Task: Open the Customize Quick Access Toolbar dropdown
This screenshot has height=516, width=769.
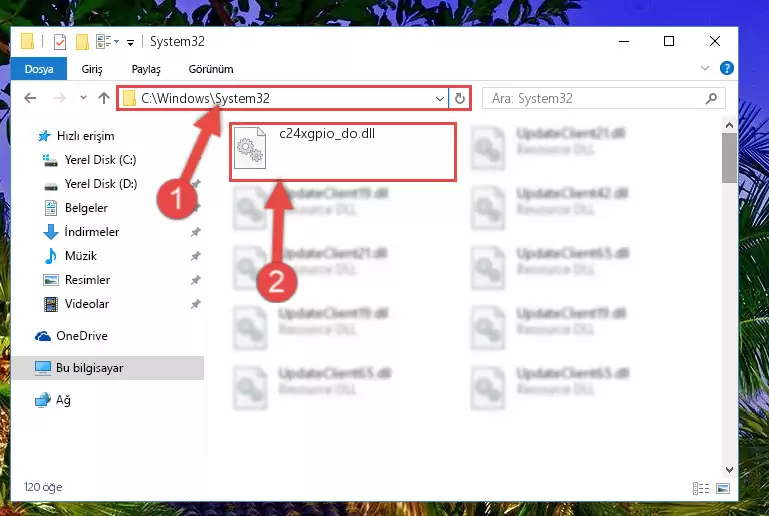Action: [130, 43]
